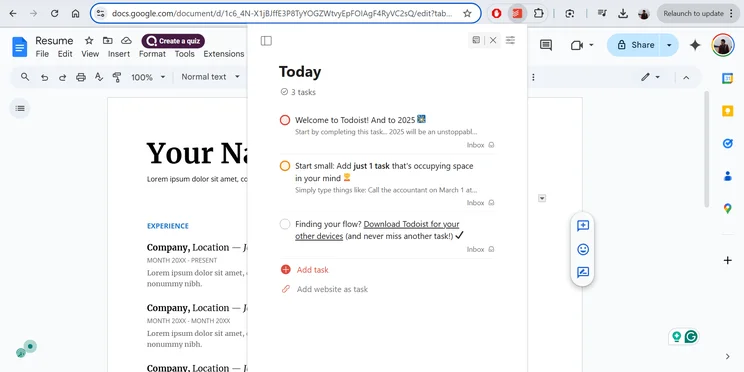This screenshot has height=372, width=744.
Task: Open the Extensions menu
Action: pos(223,54)
